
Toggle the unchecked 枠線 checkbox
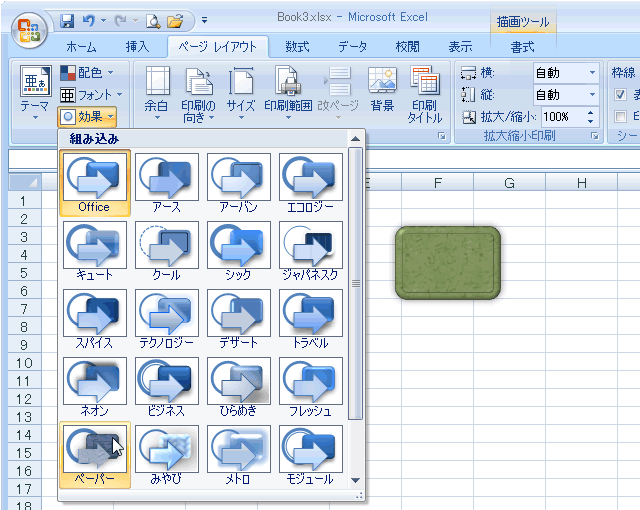(620, 117)
